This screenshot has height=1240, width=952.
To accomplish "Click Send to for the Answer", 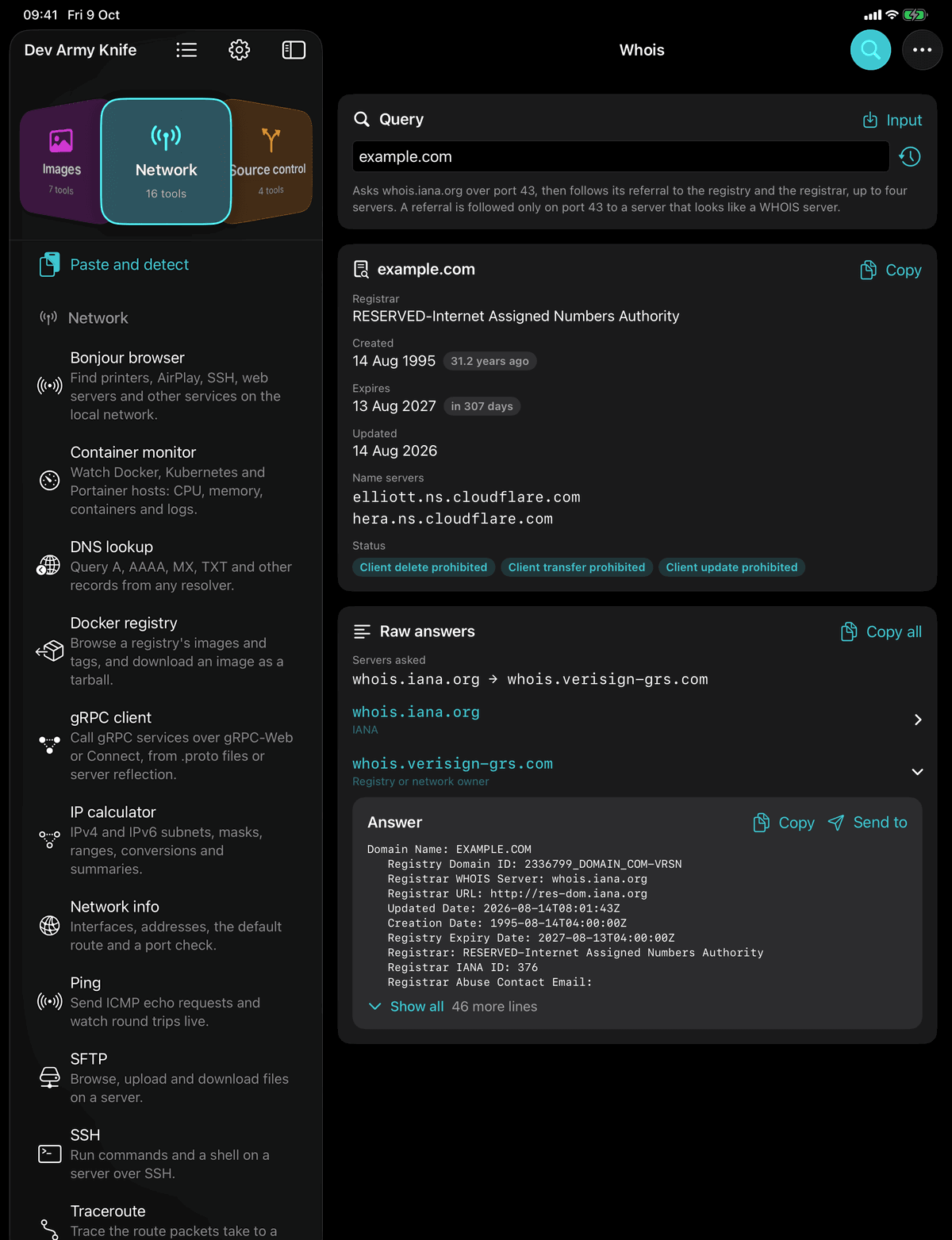I will (x=867, y=823).
